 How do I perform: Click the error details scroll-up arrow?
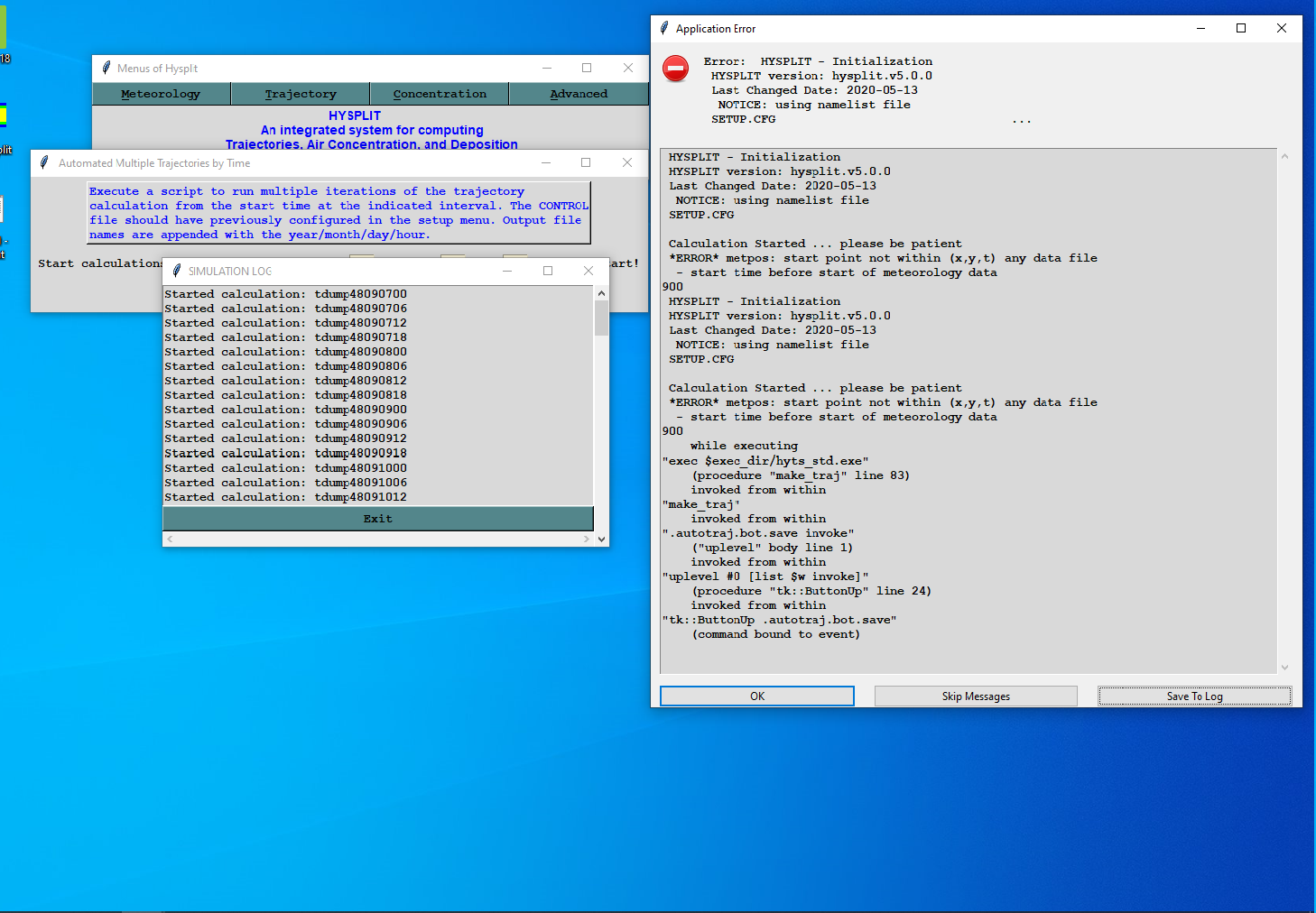[x=1284, y=156]
